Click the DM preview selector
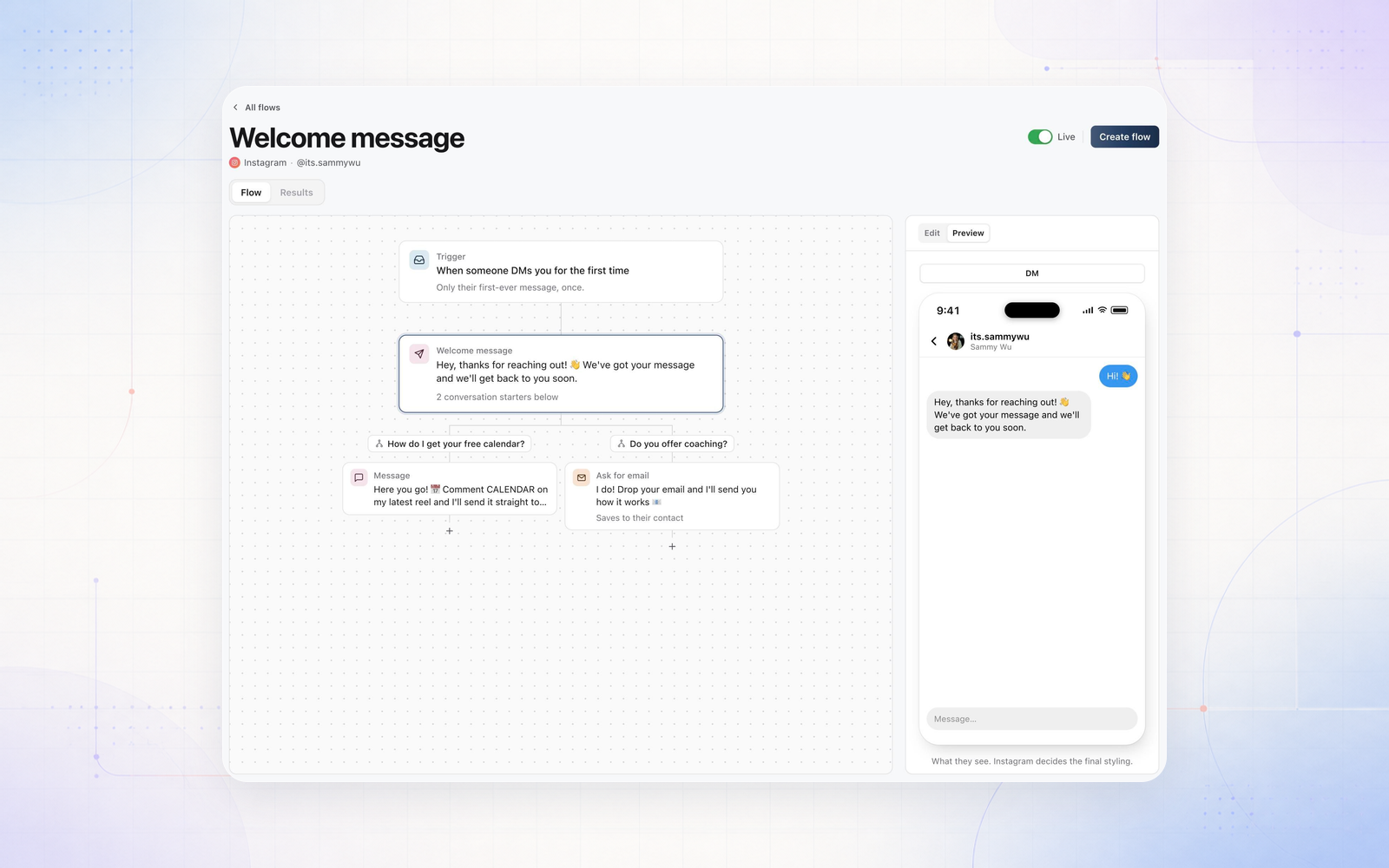Viewport: 1389px width, 868px height. (x=1031, y=273)
